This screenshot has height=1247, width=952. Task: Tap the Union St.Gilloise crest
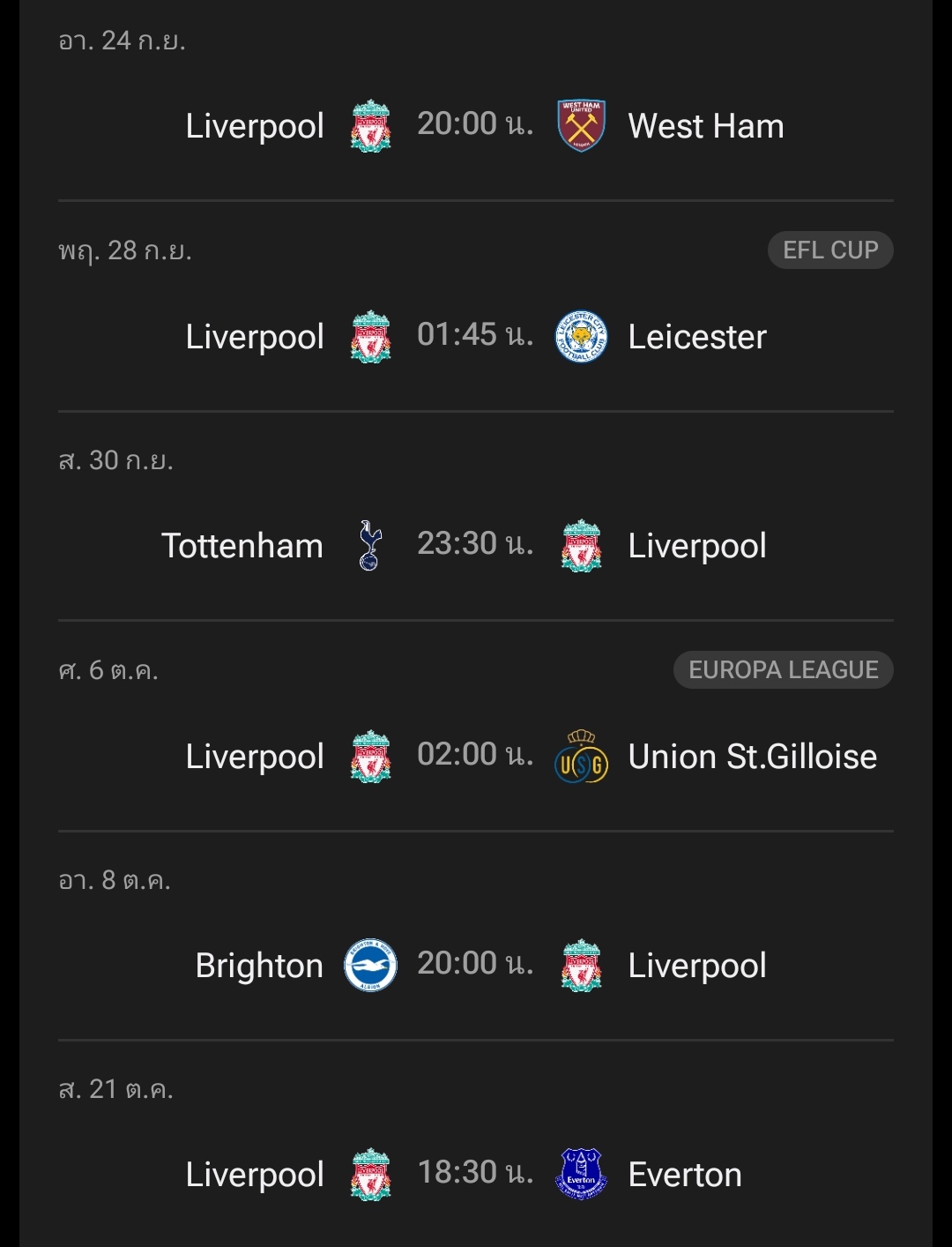pos(581,757)
